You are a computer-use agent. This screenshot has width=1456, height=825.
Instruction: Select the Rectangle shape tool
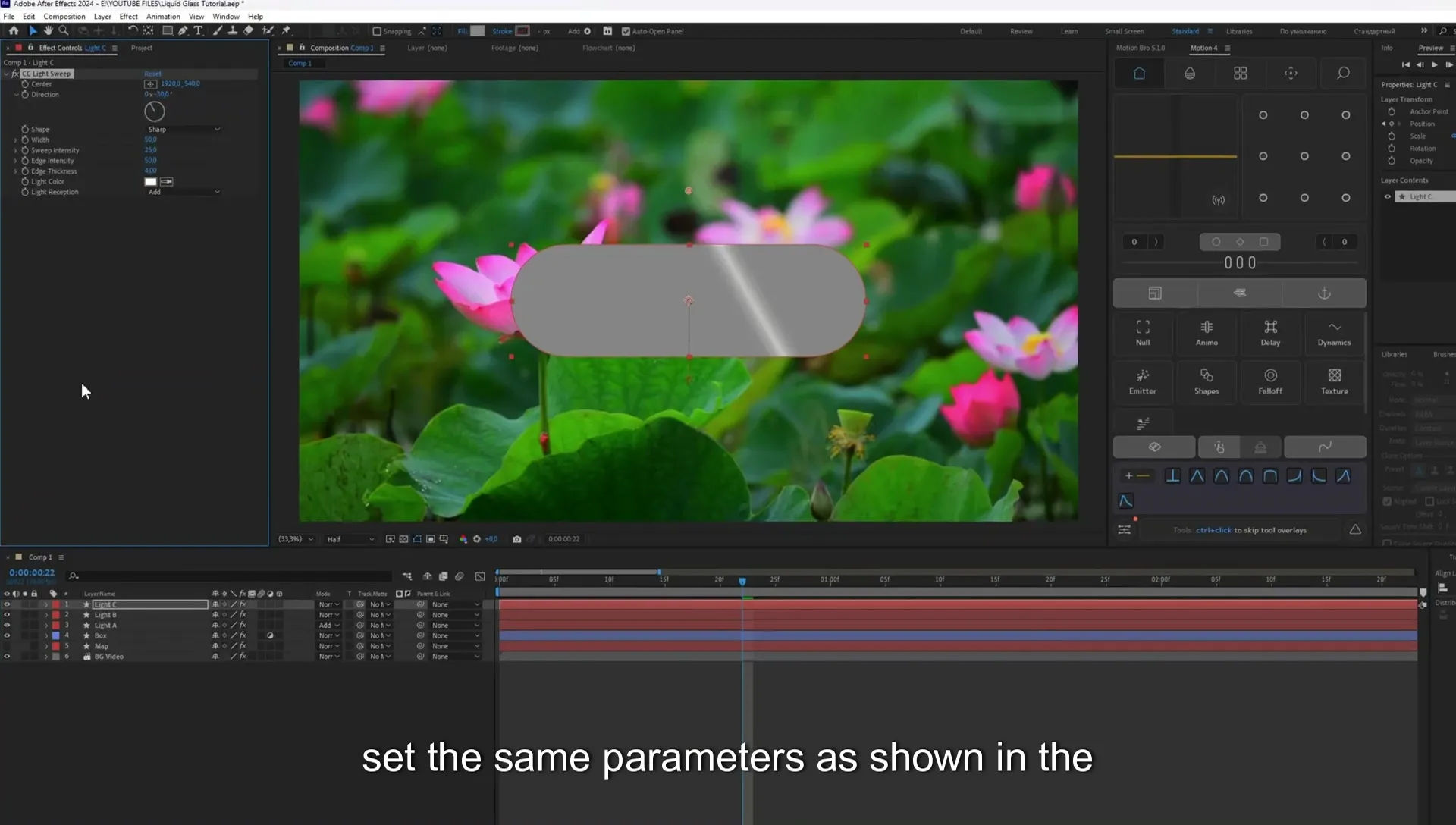click(168, 31)
